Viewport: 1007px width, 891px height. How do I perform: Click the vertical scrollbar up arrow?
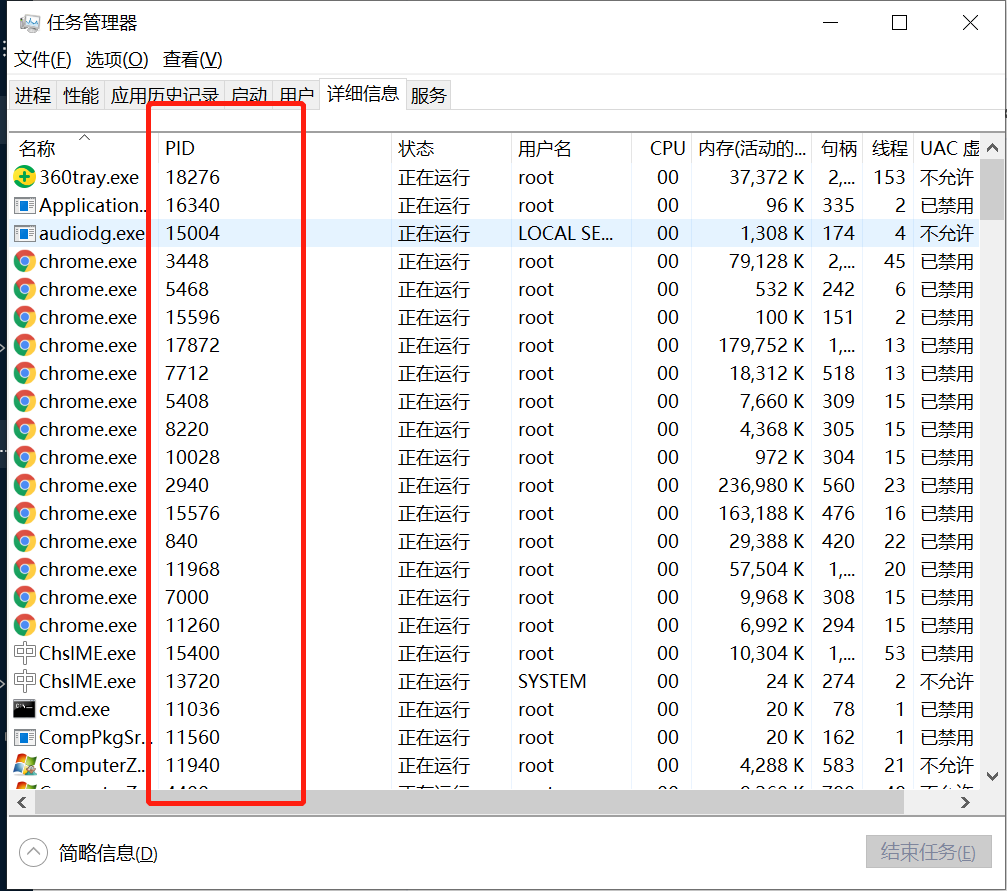[992, 148]
